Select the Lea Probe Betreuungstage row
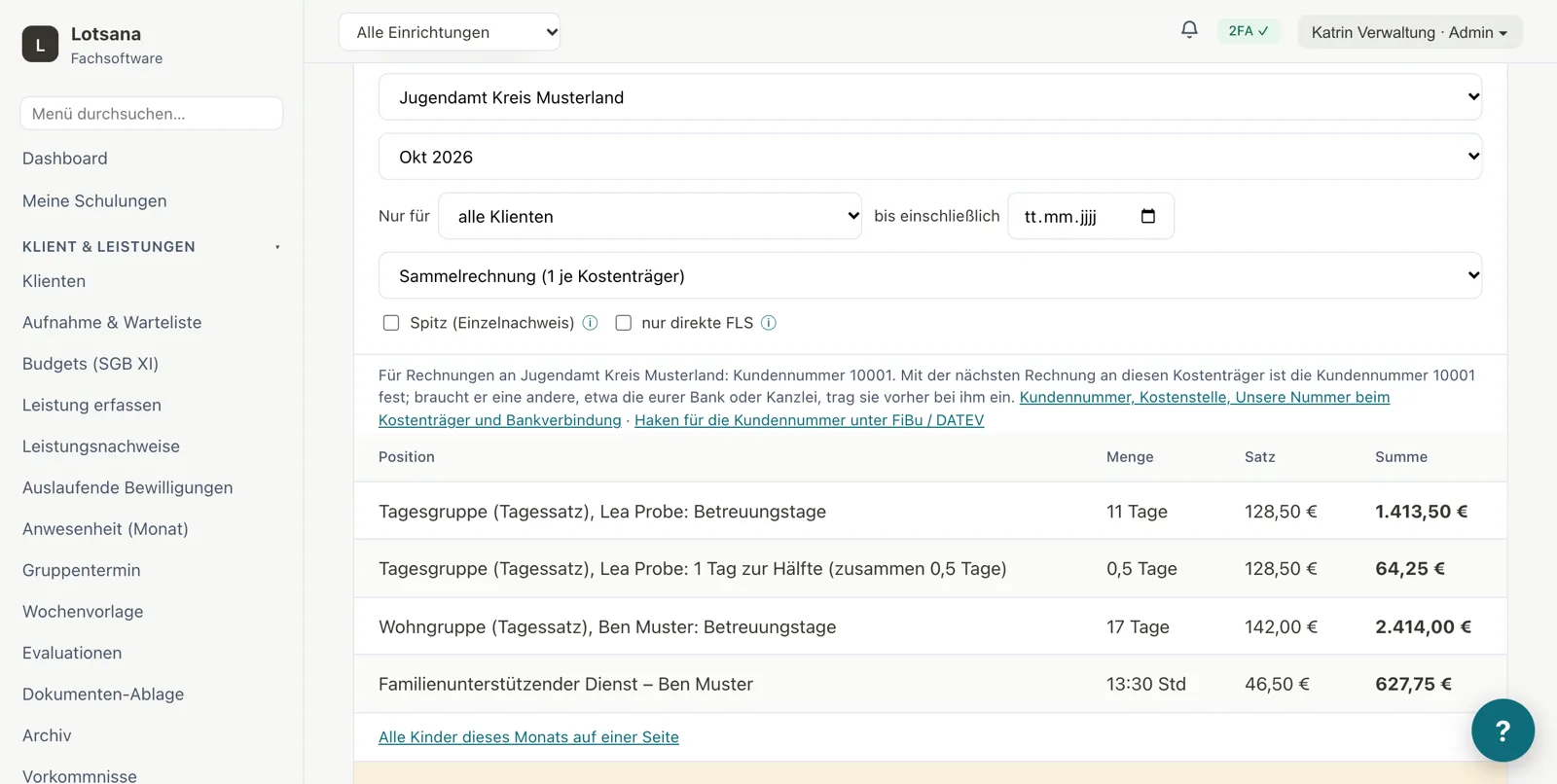This screenshot has height=784, width=1557. pos(930,512)
